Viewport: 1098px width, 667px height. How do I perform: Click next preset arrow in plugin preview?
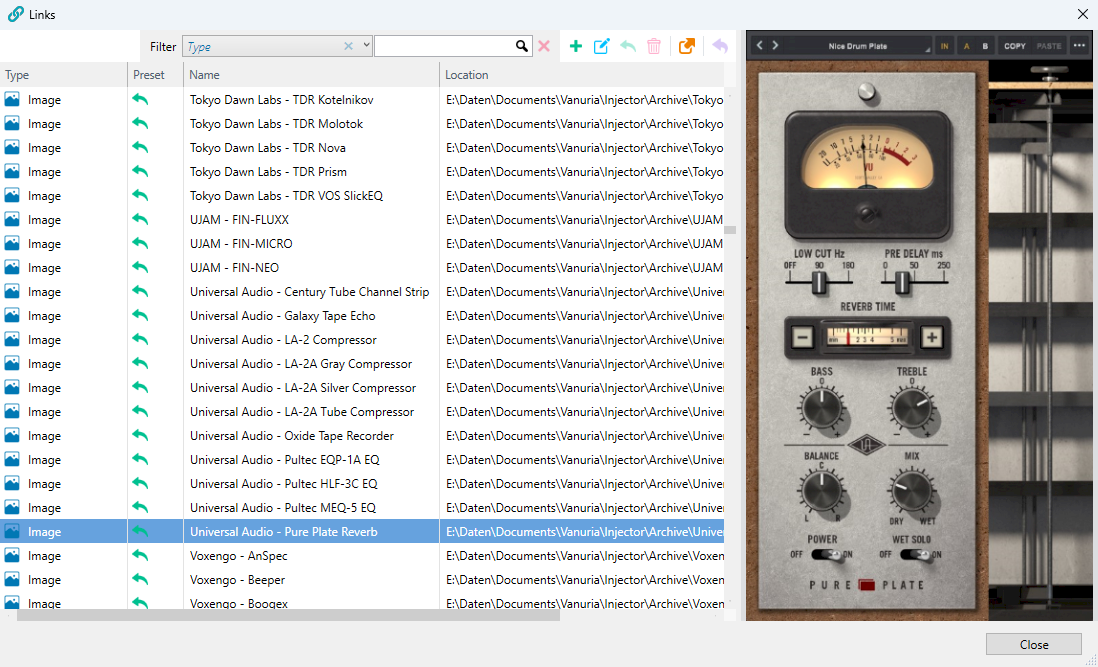pyautogui.click(x=775, y=45)
